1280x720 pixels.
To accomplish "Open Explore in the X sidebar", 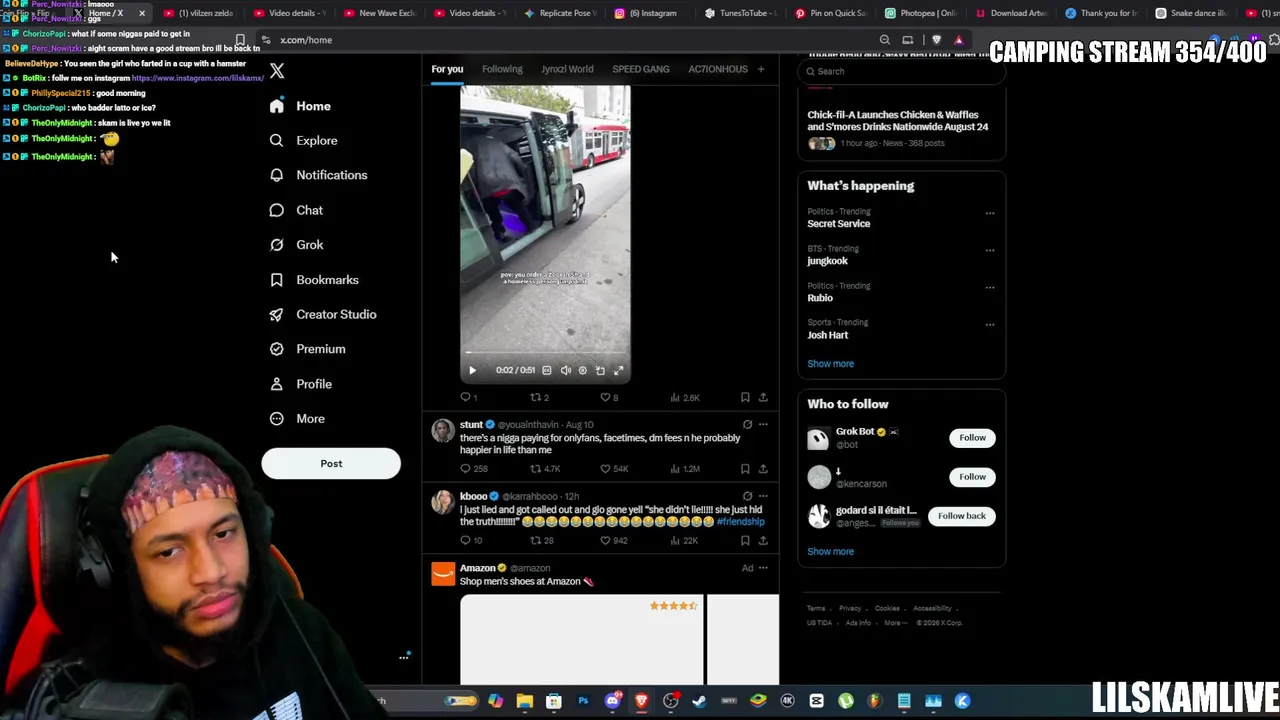I will click(x=303, y=141).
